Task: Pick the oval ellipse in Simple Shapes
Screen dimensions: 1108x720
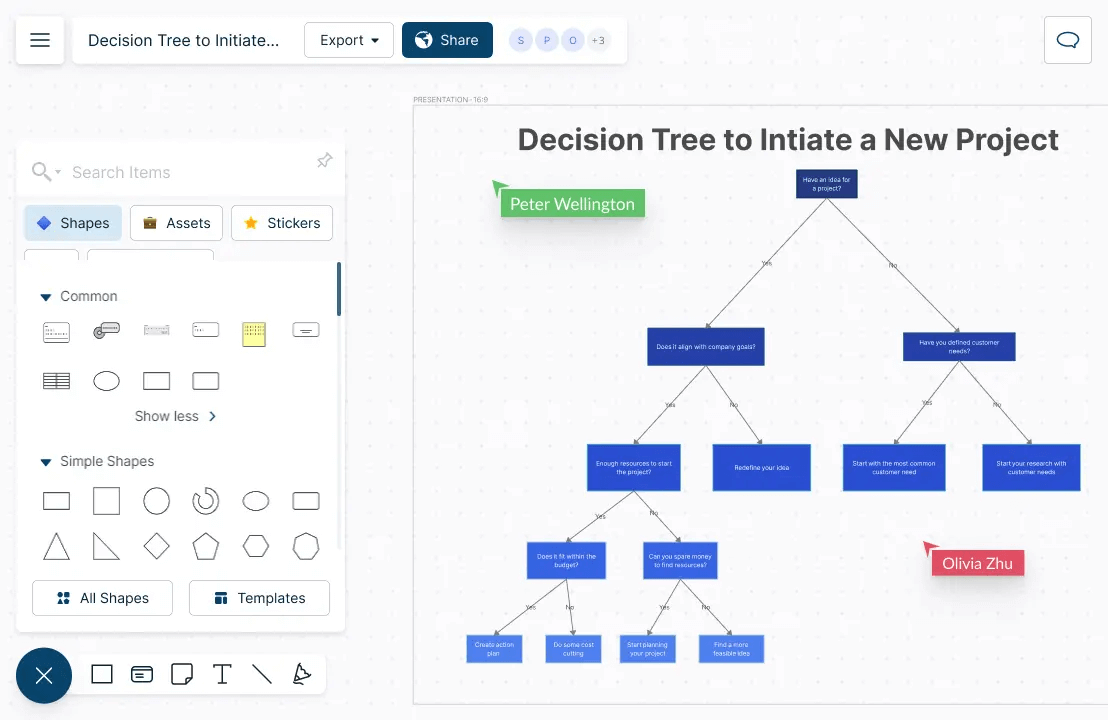Action: click(x=256, y=501)
